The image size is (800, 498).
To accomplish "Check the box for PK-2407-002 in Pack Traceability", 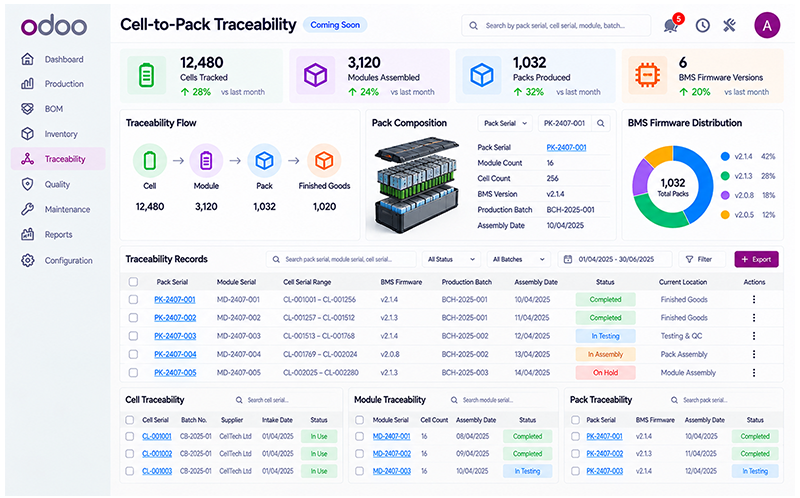I will coord(576,454).
